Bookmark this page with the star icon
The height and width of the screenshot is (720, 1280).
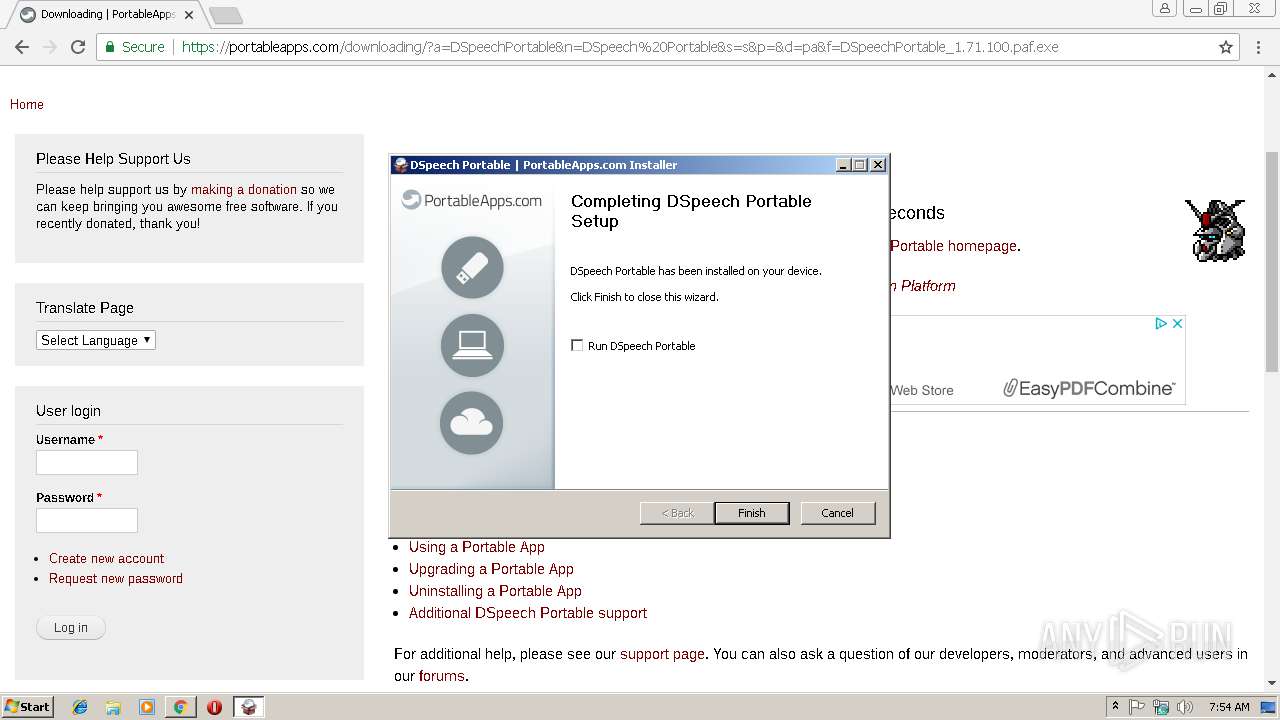click(x=1226, y=47)
